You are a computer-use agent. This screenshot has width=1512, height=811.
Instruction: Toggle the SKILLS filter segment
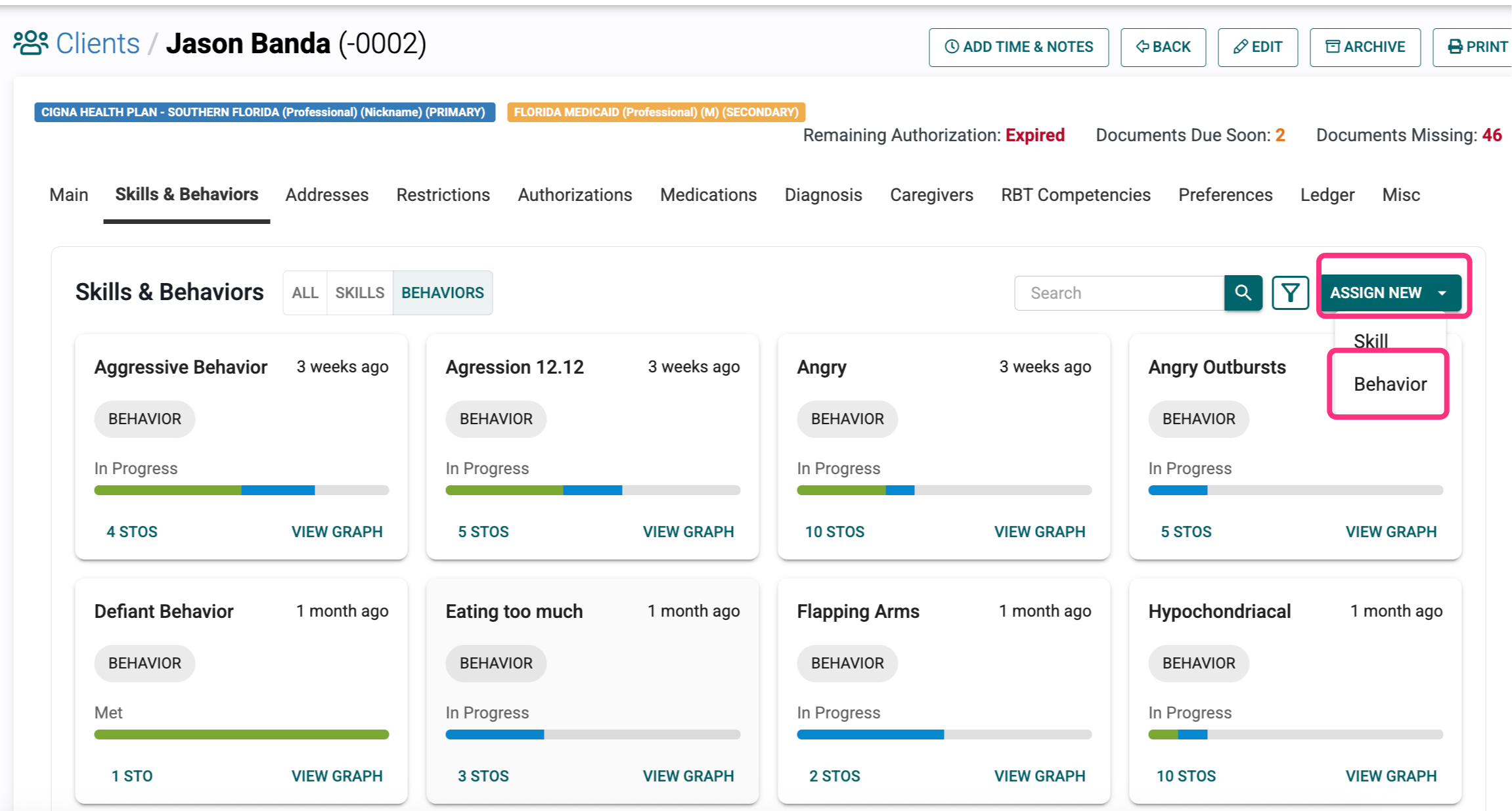click(359, 293)
